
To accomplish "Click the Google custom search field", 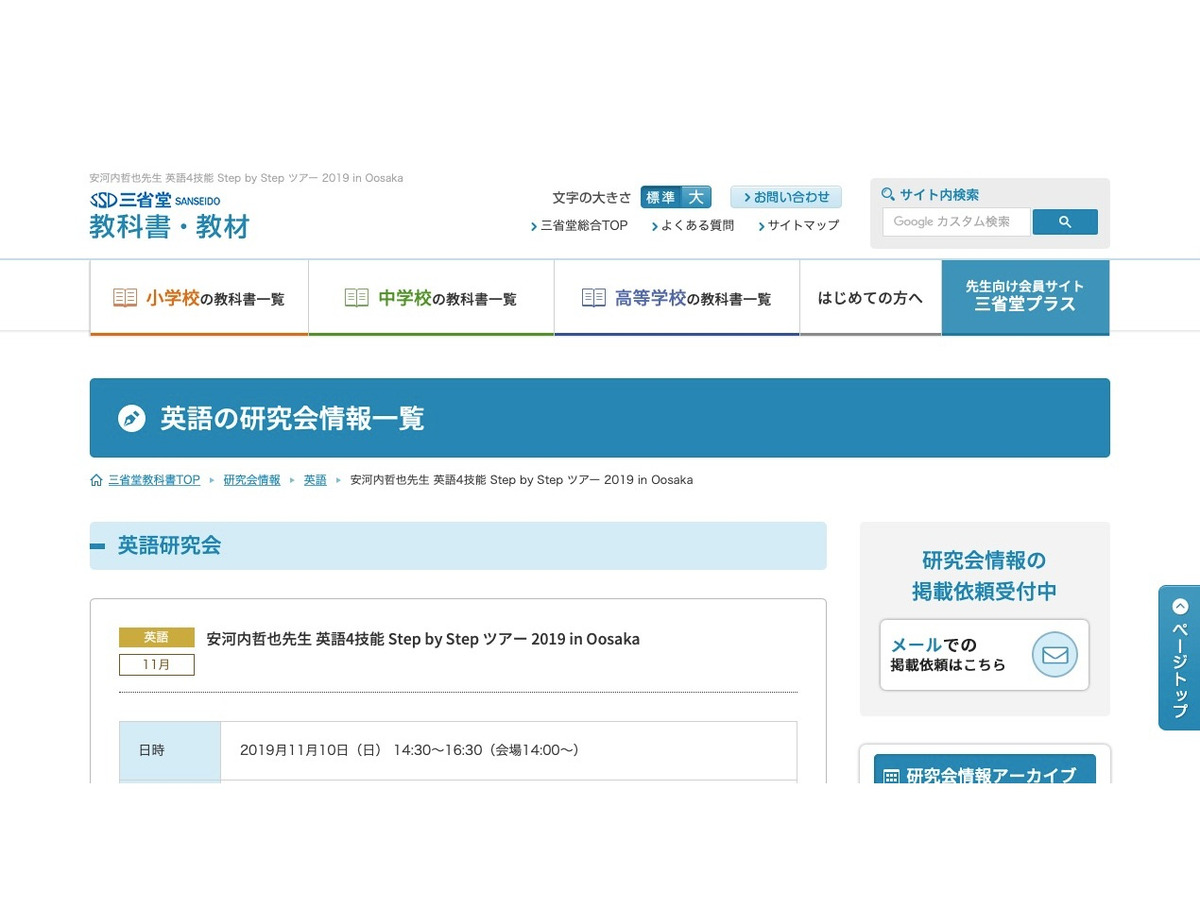I will (x=955, y=222).
